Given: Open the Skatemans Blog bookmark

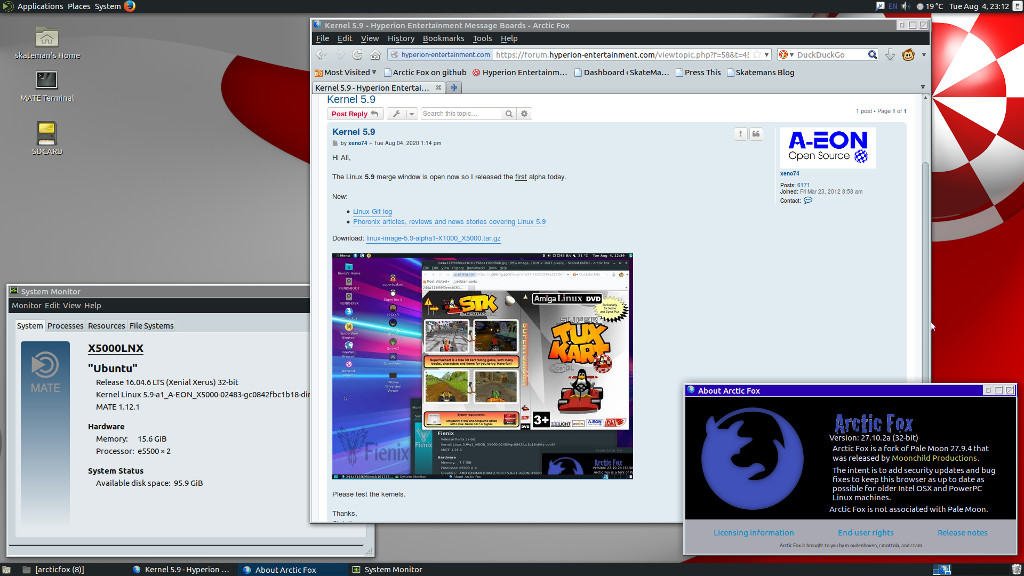Looking at the screenshot, I should 760,72.
